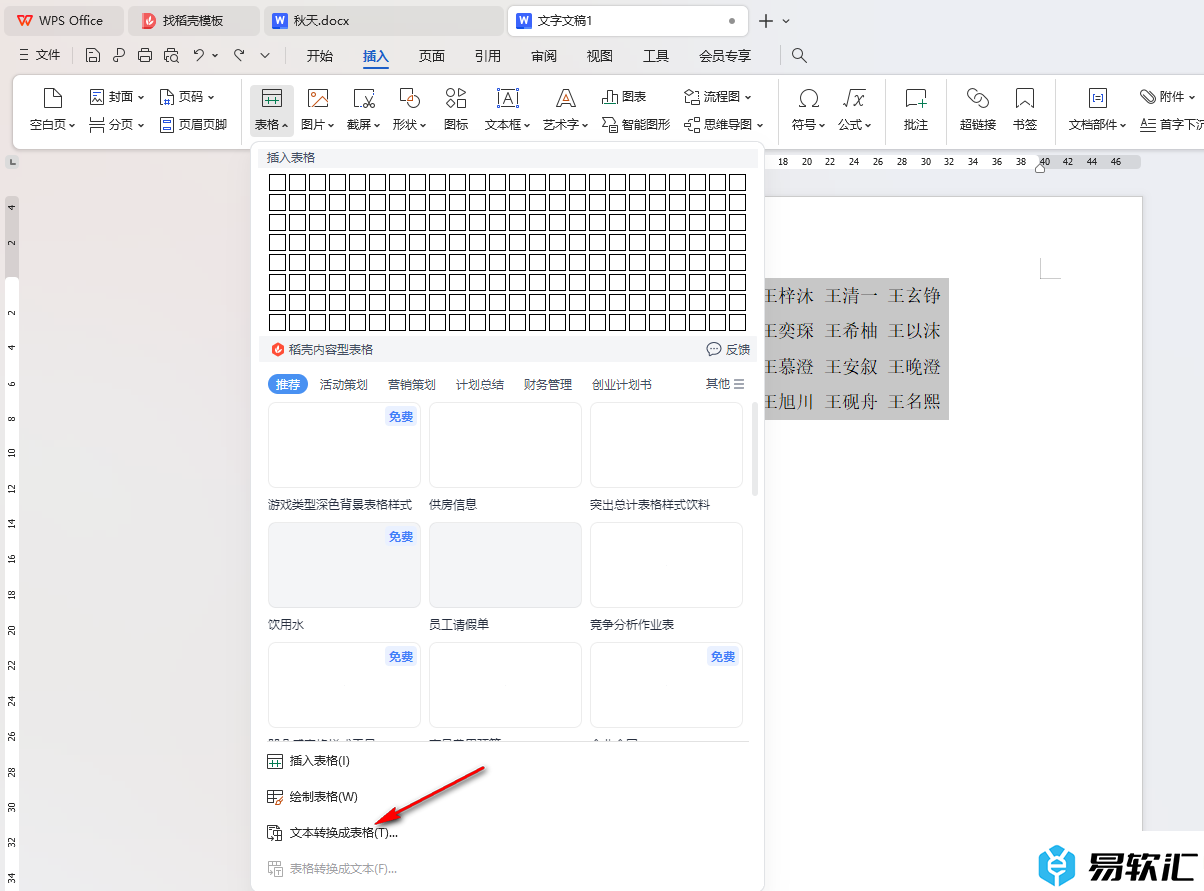Open the 其他 more categories menu

pos(725,384)
